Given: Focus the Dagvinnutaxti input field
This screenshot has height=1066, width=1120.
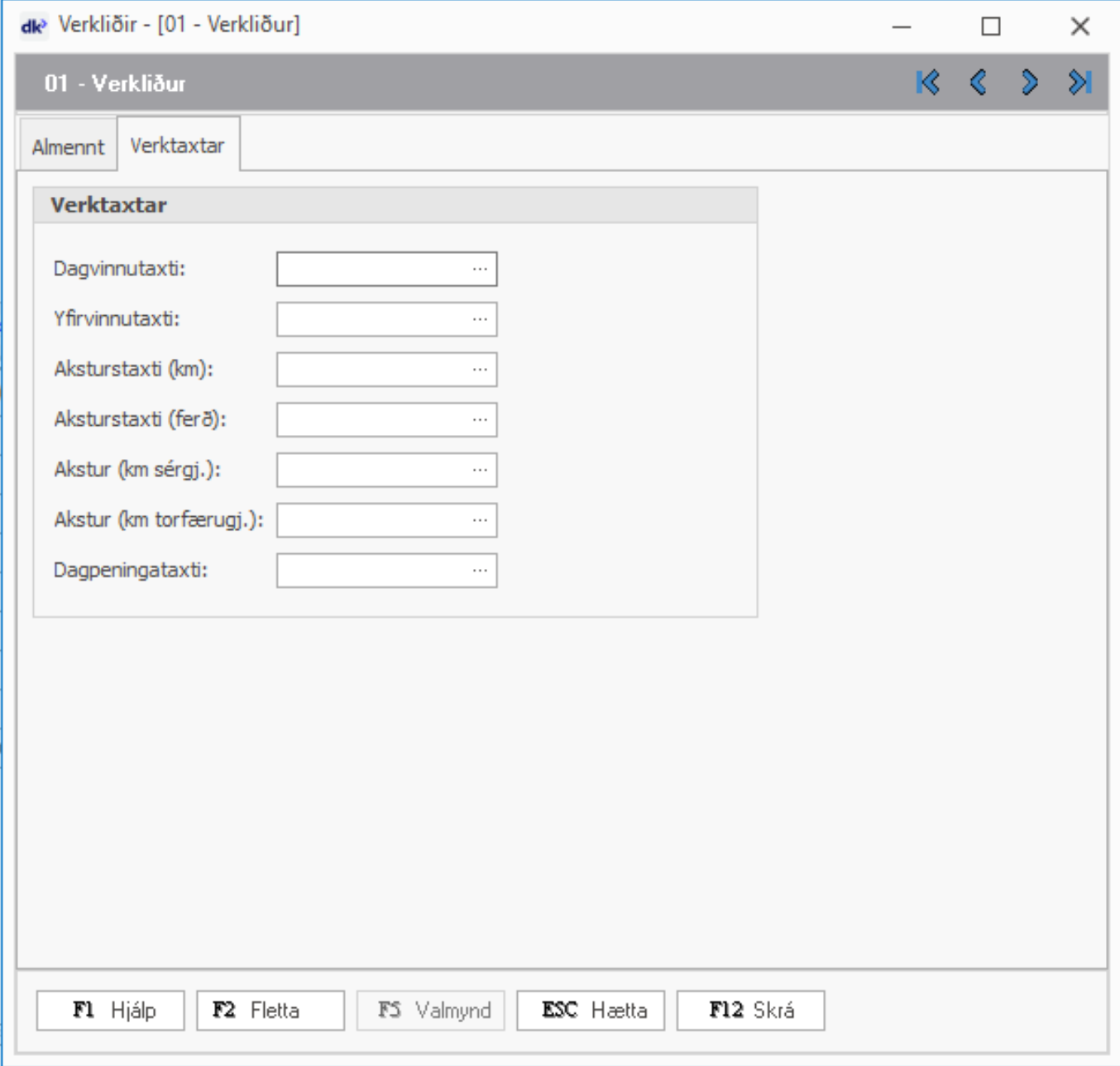Looking at the screenshot, I should pos(372,270).
